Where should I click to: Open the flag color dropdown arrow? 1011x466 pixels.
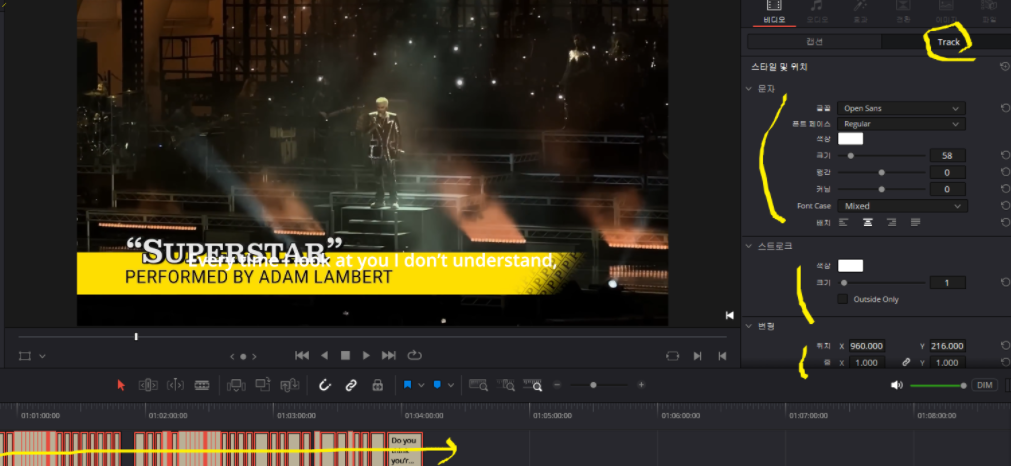[x=421, y=385]
